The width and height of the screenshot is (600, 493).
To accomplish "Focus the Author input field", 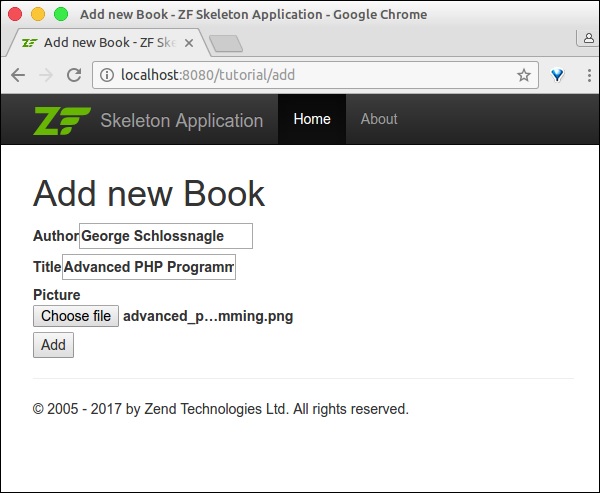I will pyautogui.click(x=166, y=236).
